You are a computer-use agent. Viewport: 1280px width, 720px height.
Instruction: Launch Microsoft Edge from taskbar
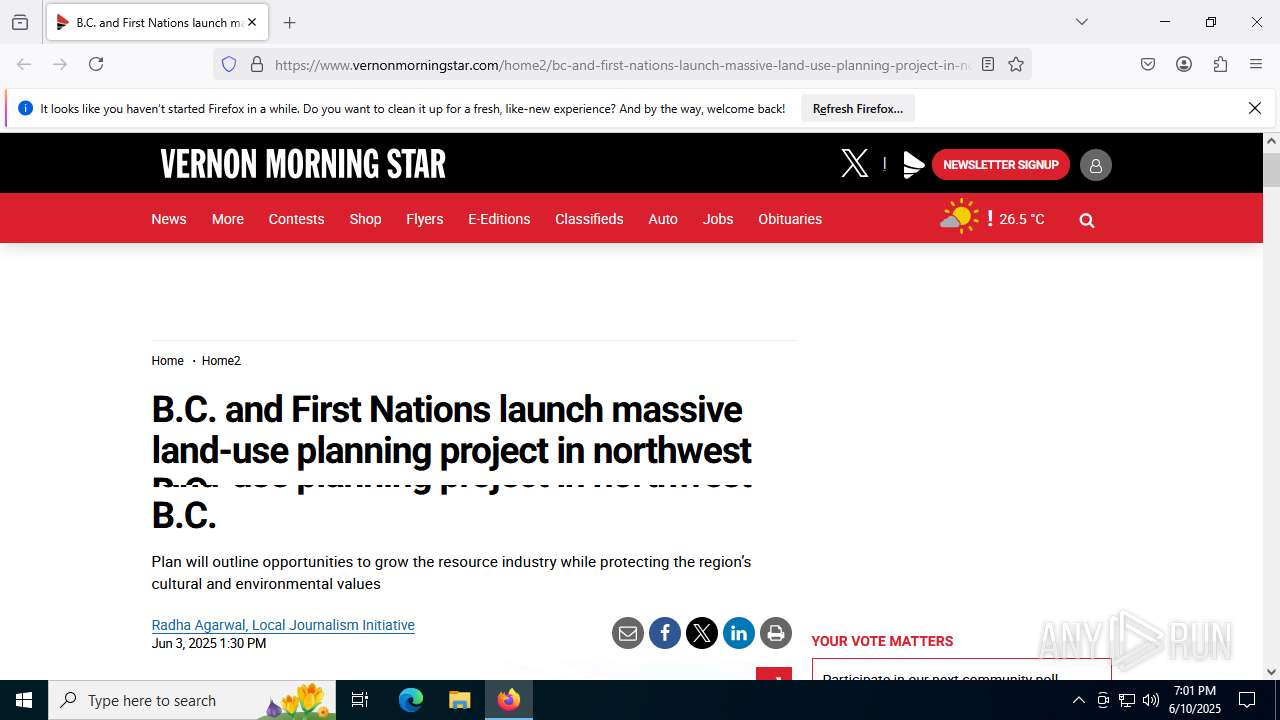click(411, 700)
